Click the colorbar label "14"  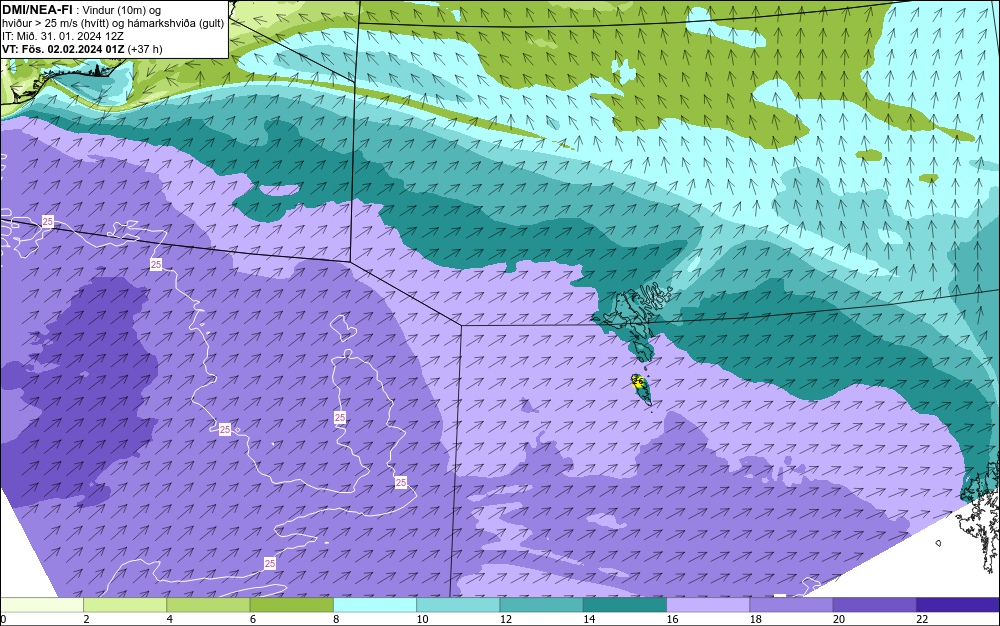pyautogui.click(x=589, y=619)
